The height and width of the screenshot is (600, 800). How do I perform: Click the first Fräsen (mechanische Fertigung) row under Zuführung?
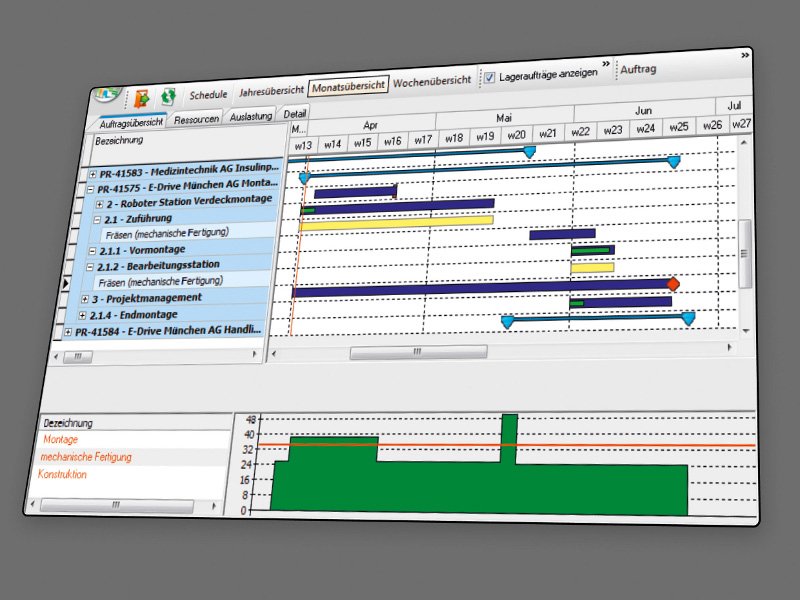pyautogui.click(x=190, y=233)
